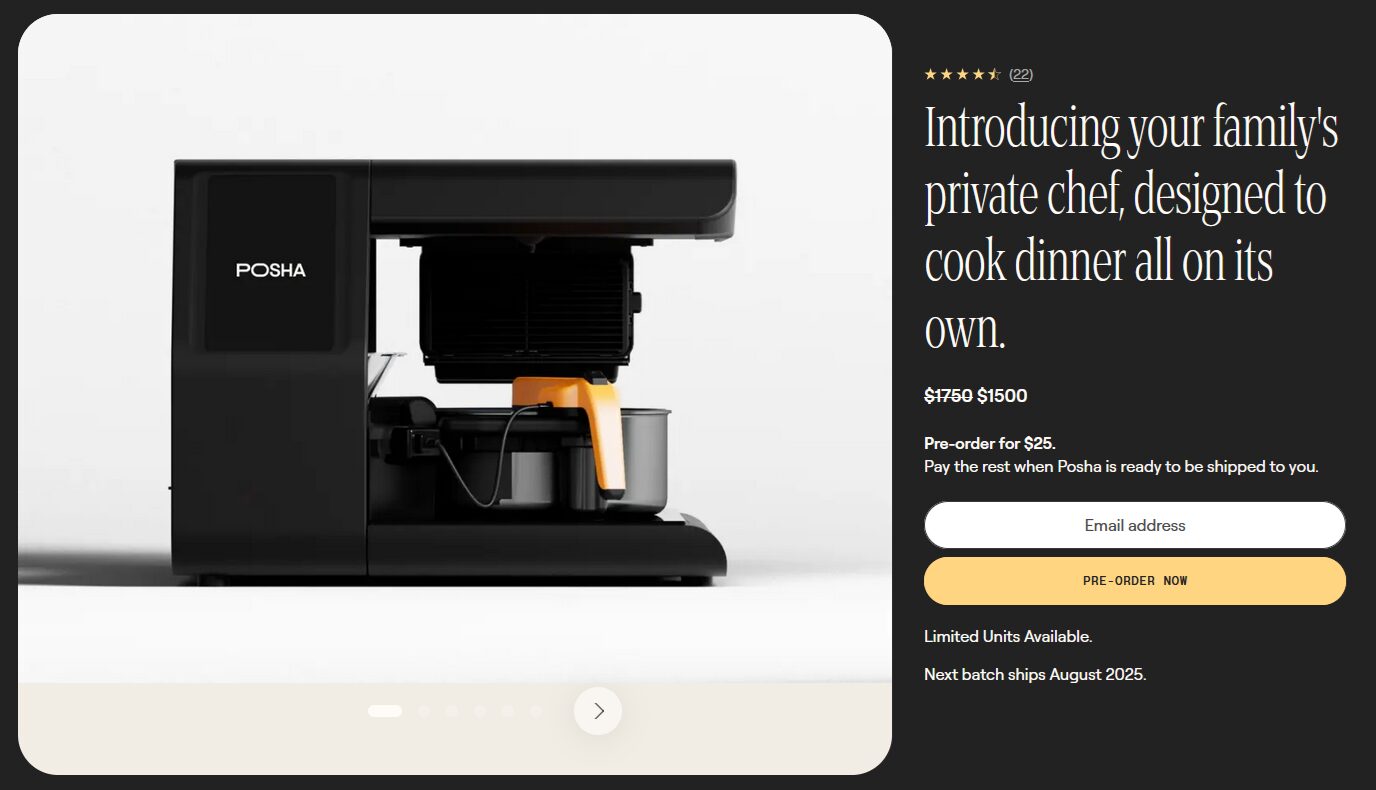
Task: Advance carousel with the next arrow
Action: pyautogui.click(x=598, y=711)
